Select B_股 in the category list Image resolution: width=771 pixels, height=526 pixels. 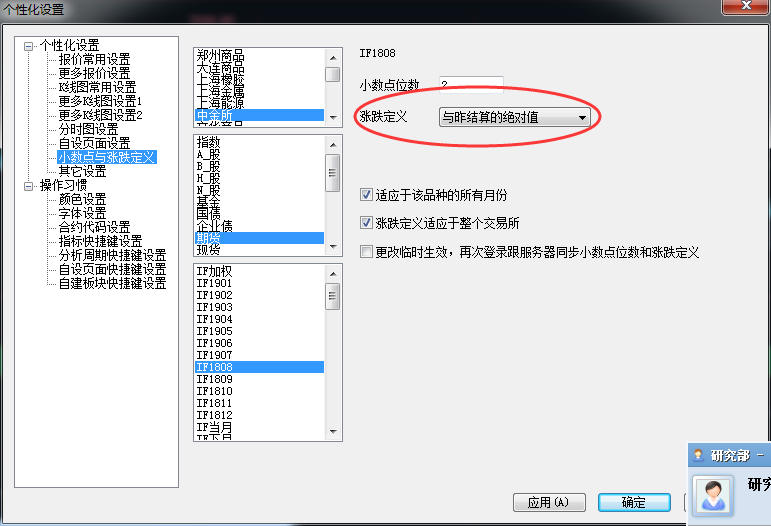tap(259, 166)
